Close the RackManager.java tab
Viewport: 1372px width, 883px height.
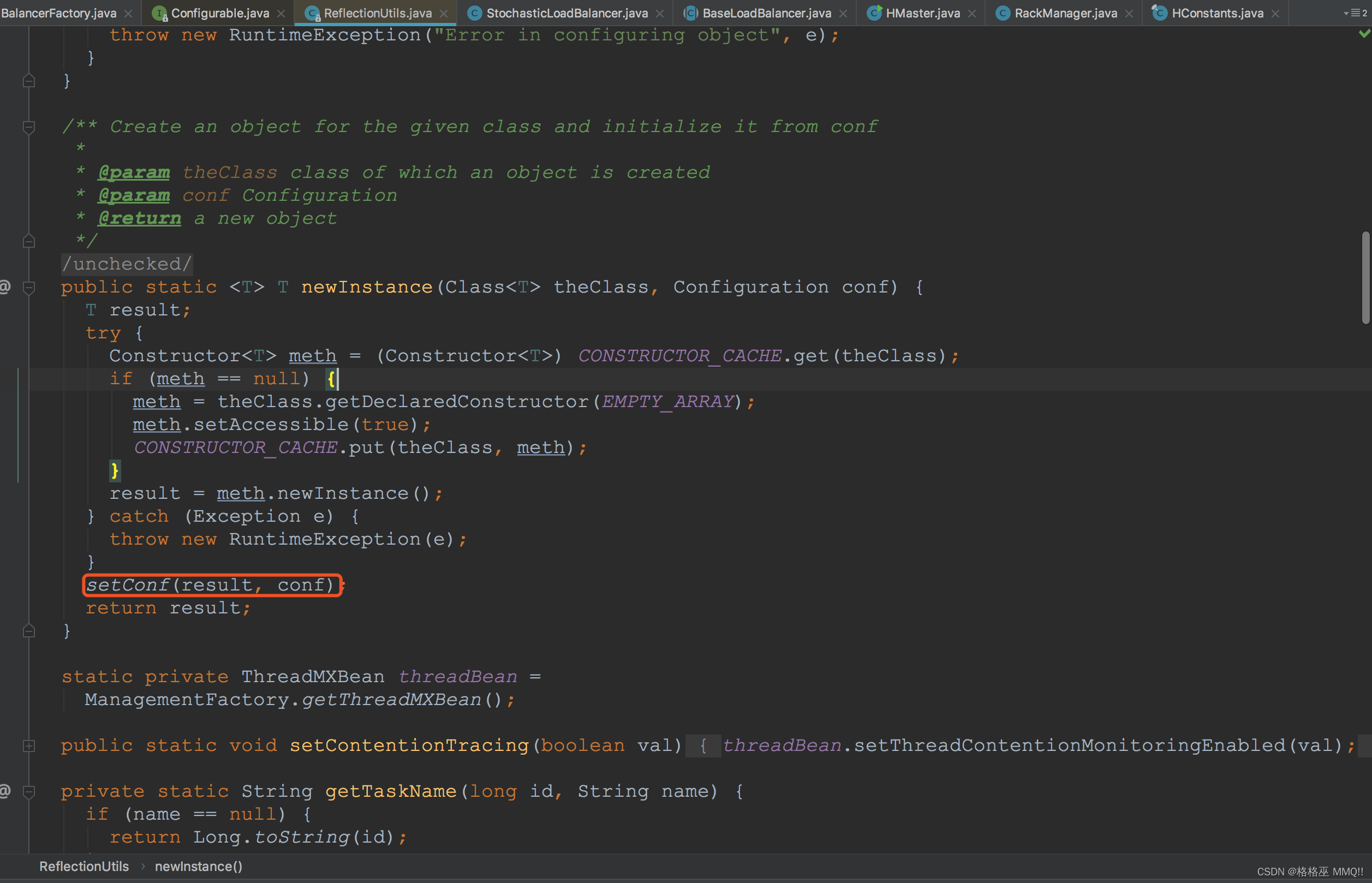pos(1129,13)
